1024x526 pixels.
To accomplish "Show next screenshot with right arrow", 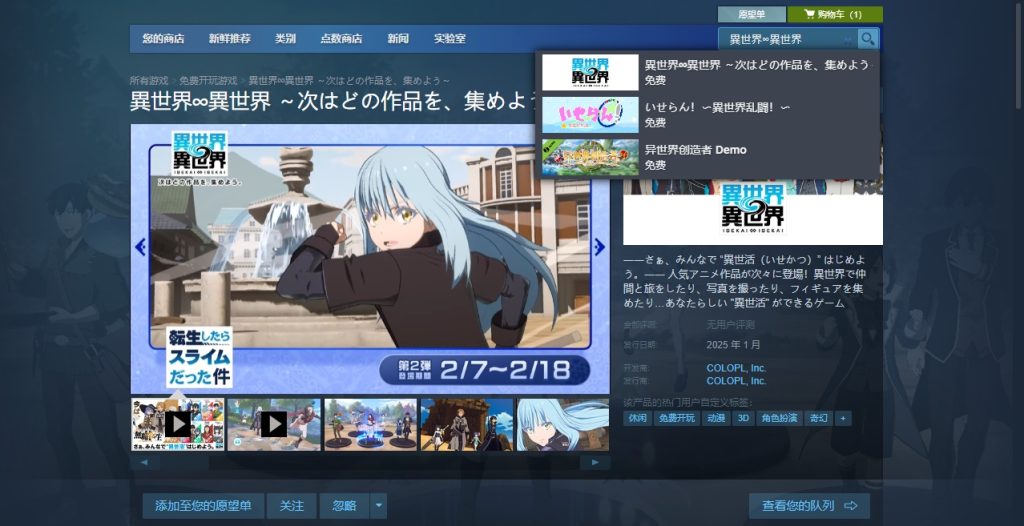I will coord(600,247).
